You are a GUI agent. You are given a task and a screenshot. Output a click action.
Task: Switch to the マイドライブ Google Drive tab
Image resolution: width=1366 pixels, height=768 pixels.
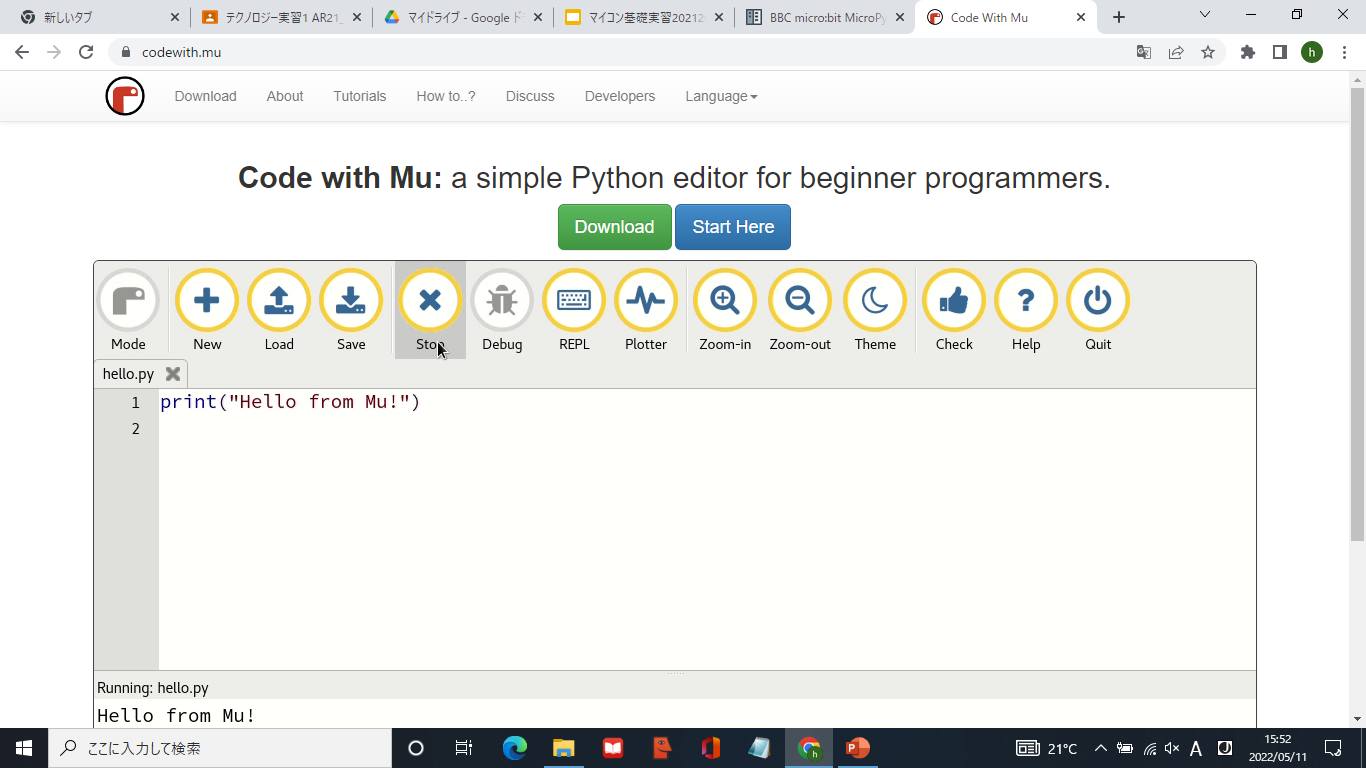(462, 17)
